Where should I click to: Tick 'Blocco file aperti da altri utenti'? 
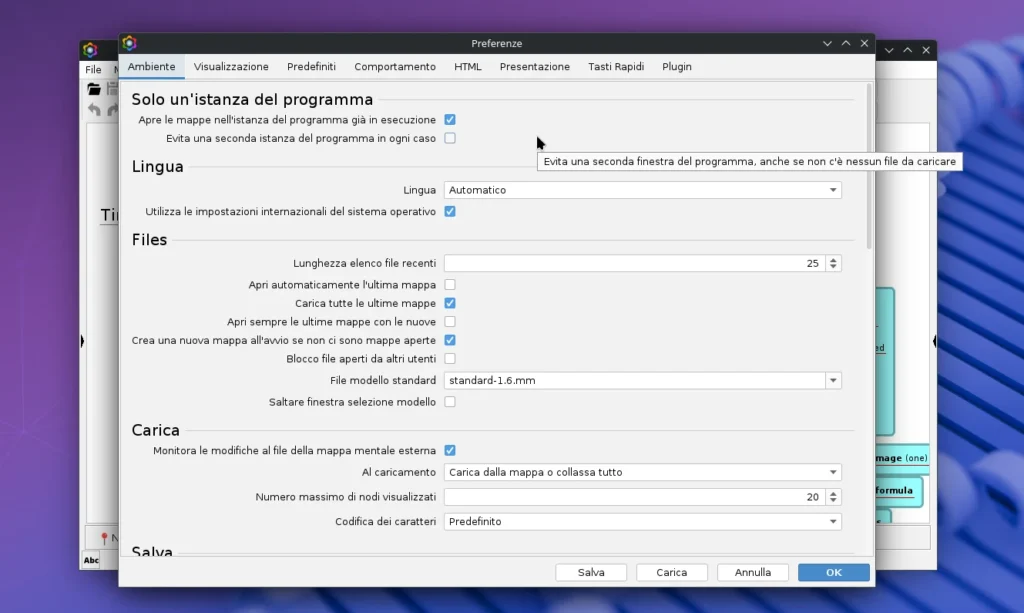tap(450, 358)
